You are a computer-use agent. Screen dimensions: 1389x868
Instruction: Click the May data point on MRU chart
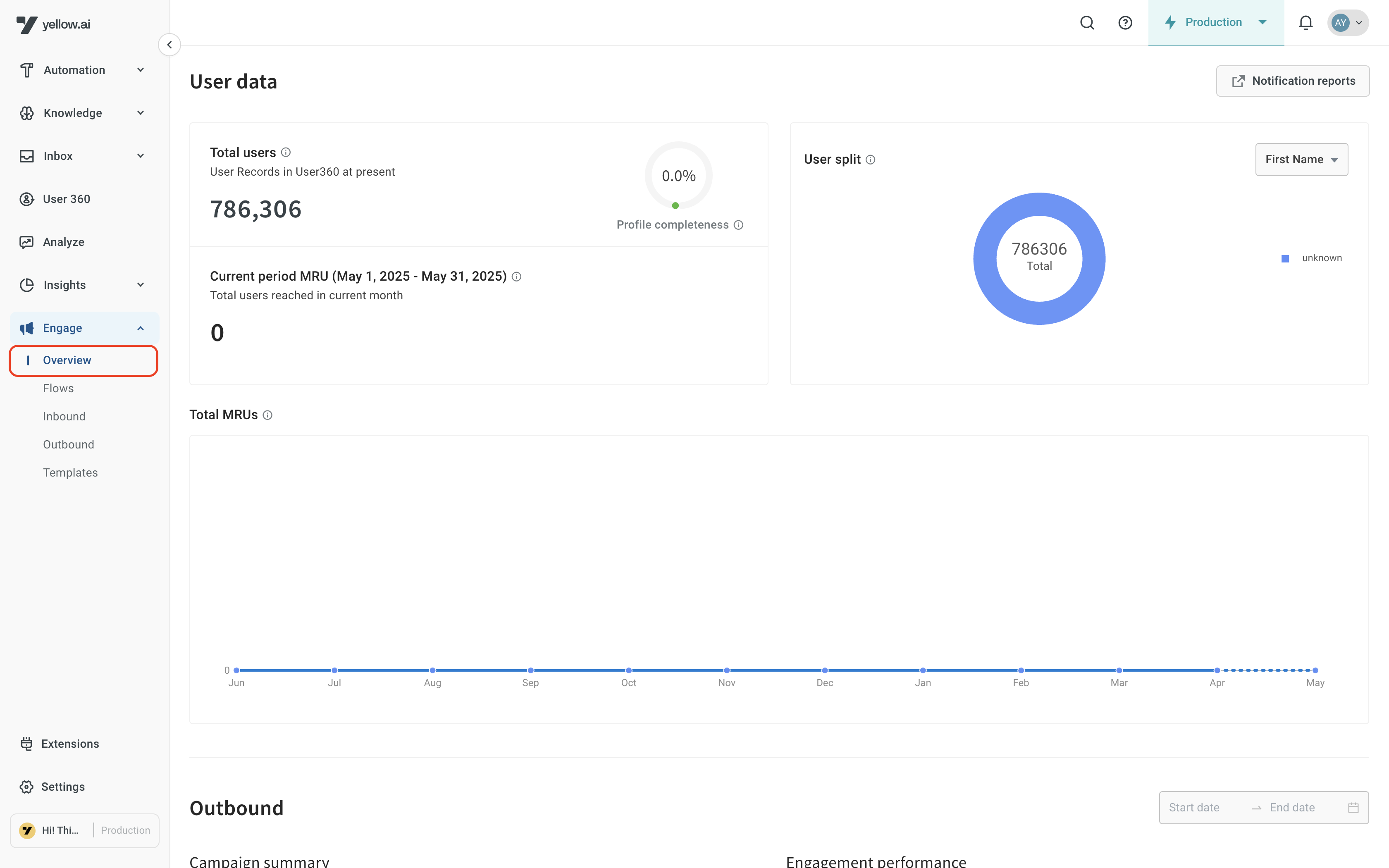tap(1315, 670)
